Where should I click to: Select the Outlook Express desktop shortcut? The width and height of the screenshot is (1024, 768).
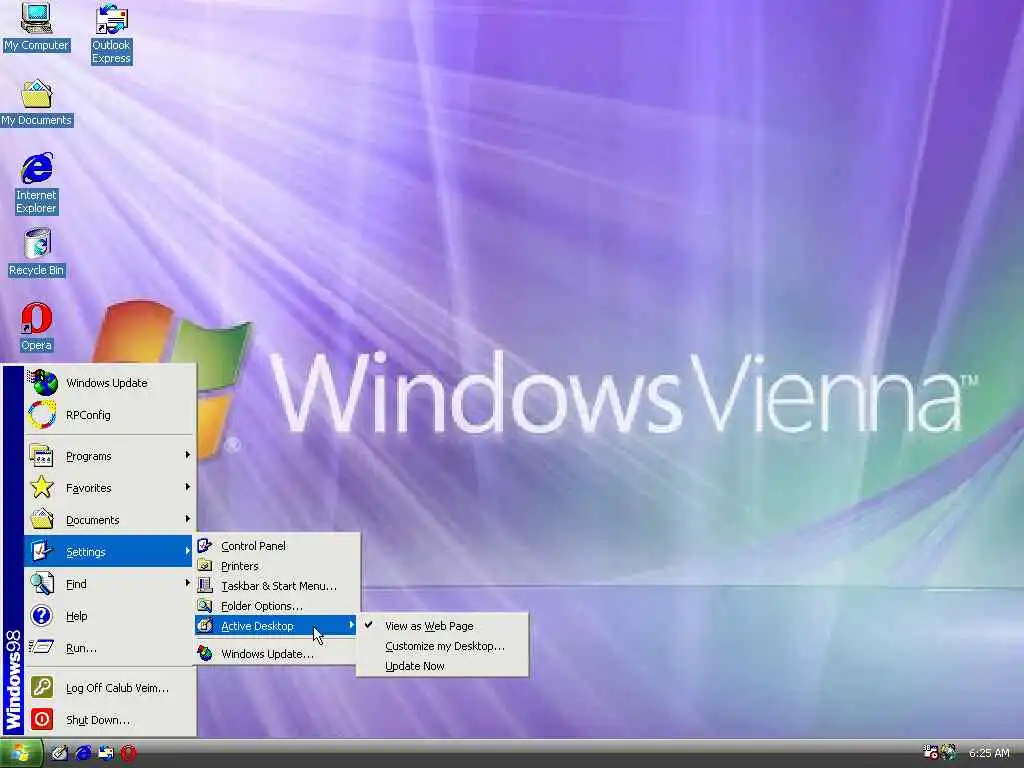[x=111, y=34]
